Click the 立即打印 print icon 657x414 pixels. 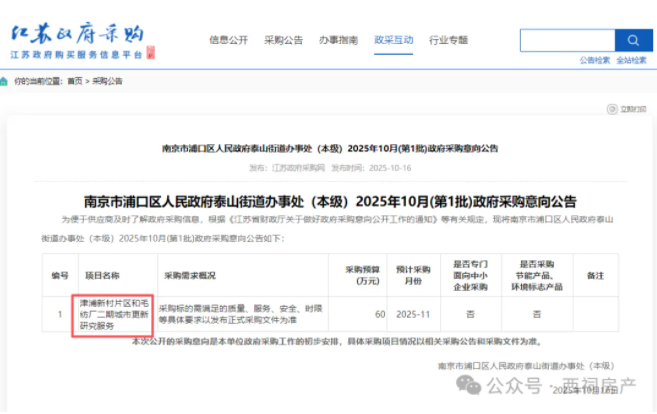[612, 108]
